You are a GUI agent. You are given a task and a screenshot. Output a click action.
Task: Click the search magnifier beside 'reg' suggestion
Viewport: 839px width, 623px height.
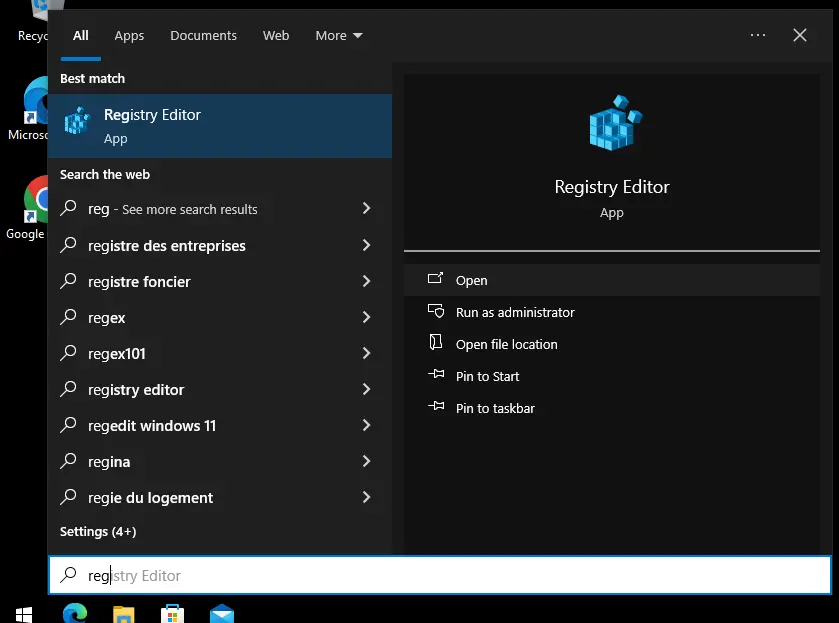tap(68, 208)
